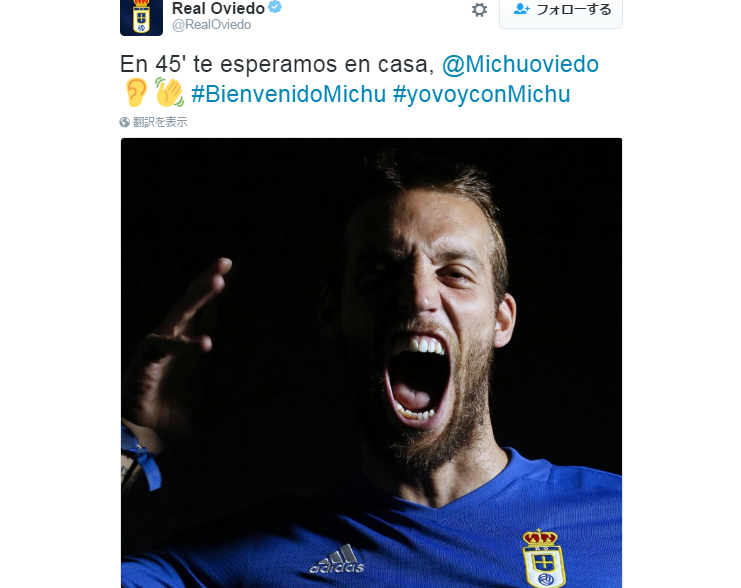
Task: Open the tweet photo of shouting player
Action: pyautogui.click(x=371, y=363)
